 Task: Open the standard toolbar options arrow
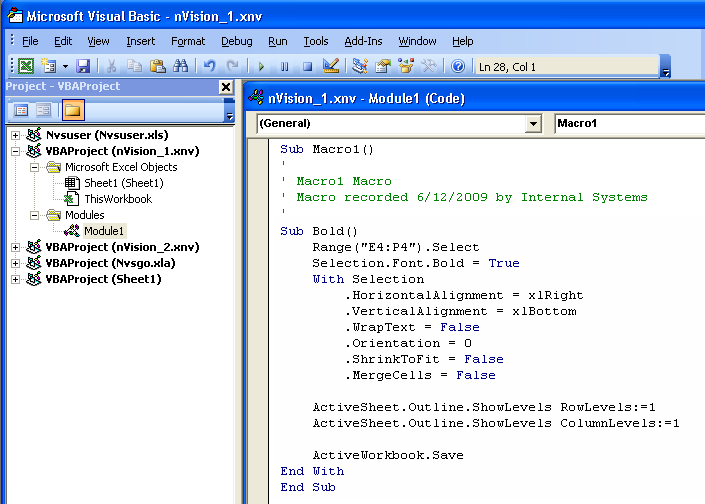click(x=666, y=67)
